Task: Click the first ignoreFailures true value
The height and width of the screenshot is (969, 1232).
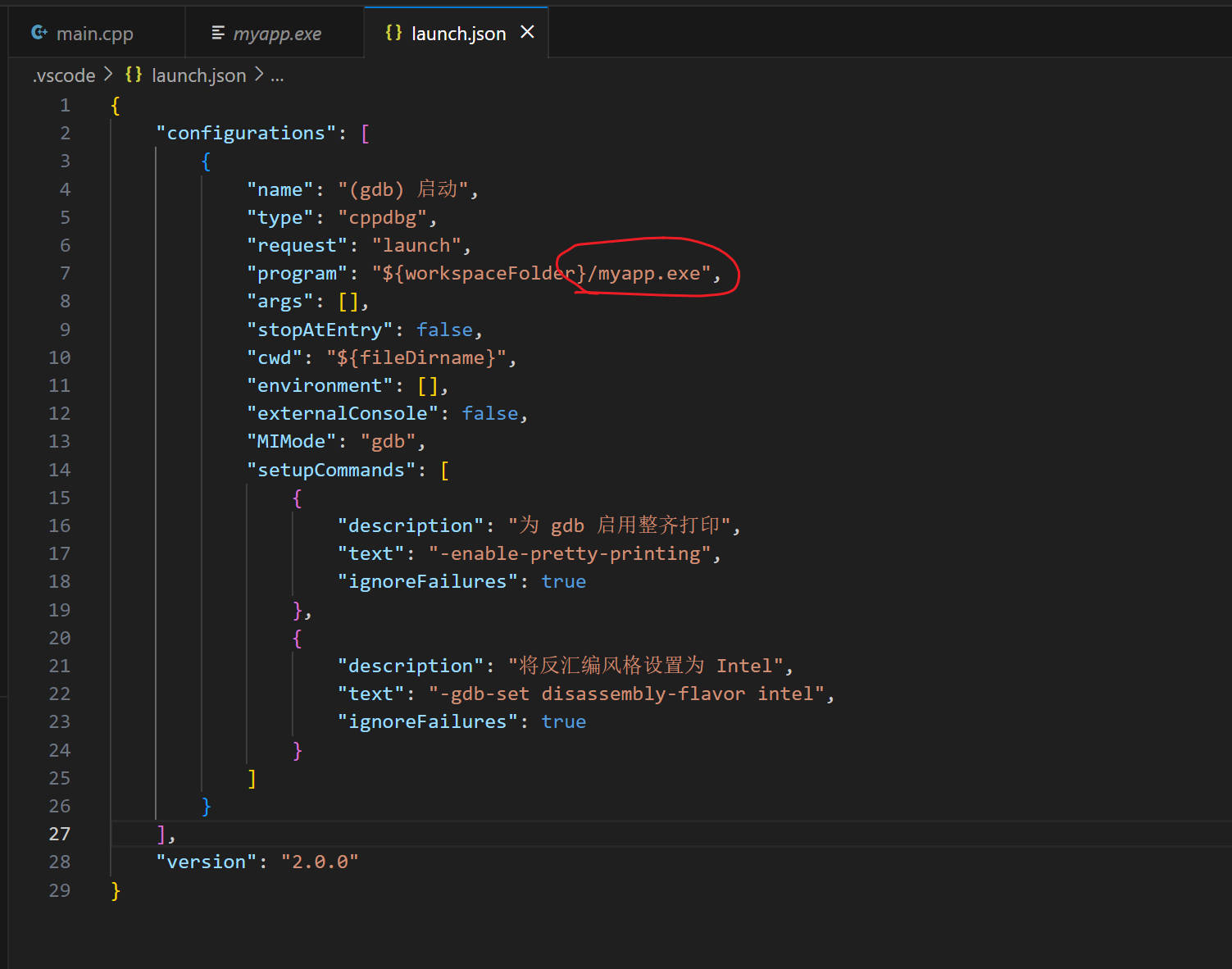Action: [563, 581]
